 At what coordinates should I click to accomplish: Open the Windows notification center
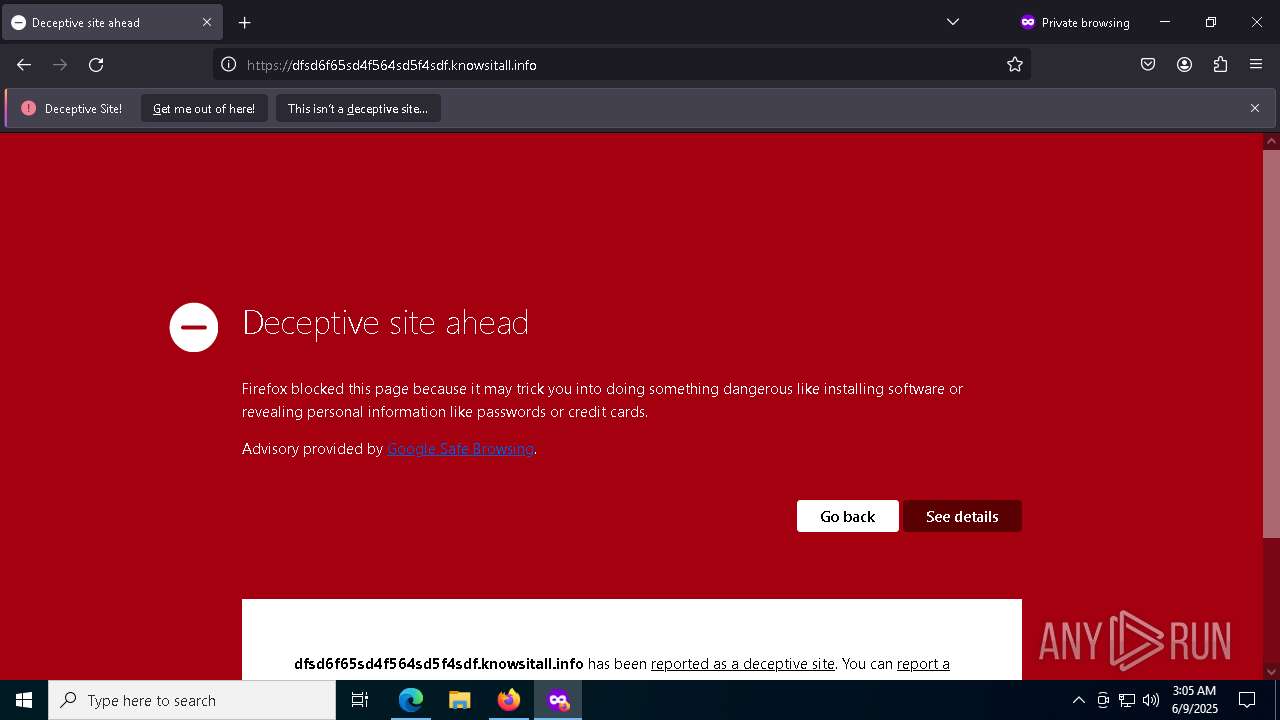click(x=1247, y=700)
